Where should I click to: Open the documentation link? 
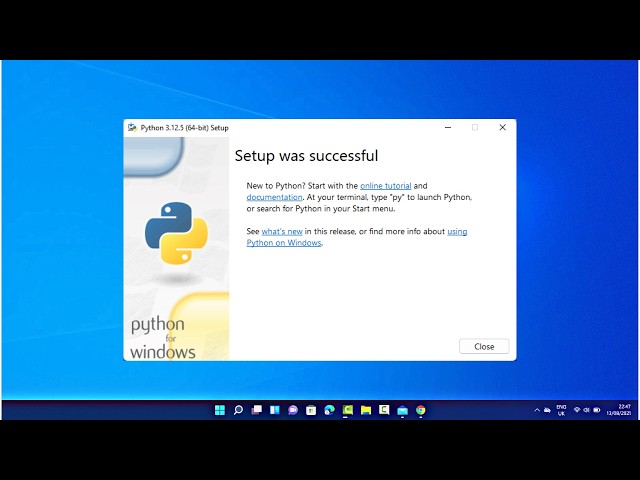point(274,197)
